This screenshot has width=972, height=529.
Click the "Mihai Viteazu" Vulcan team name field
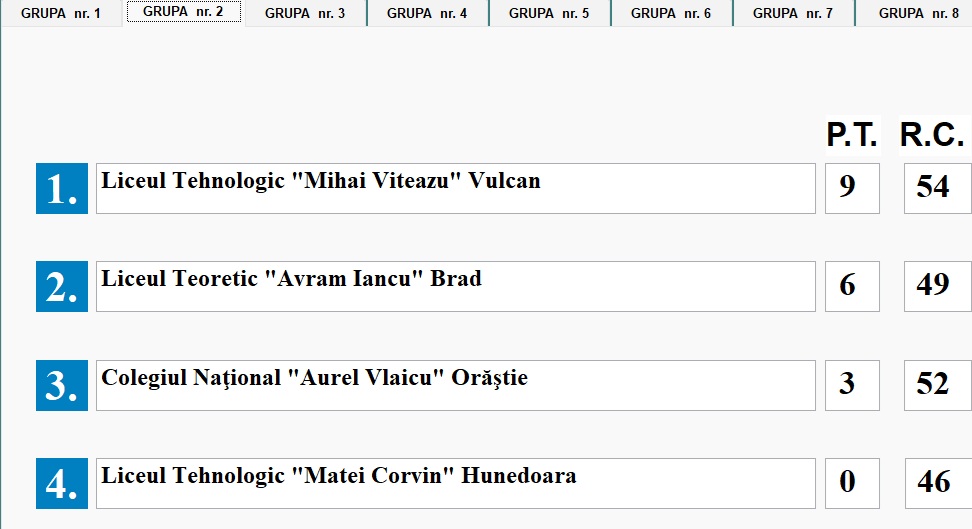click(x=455, y=188)
